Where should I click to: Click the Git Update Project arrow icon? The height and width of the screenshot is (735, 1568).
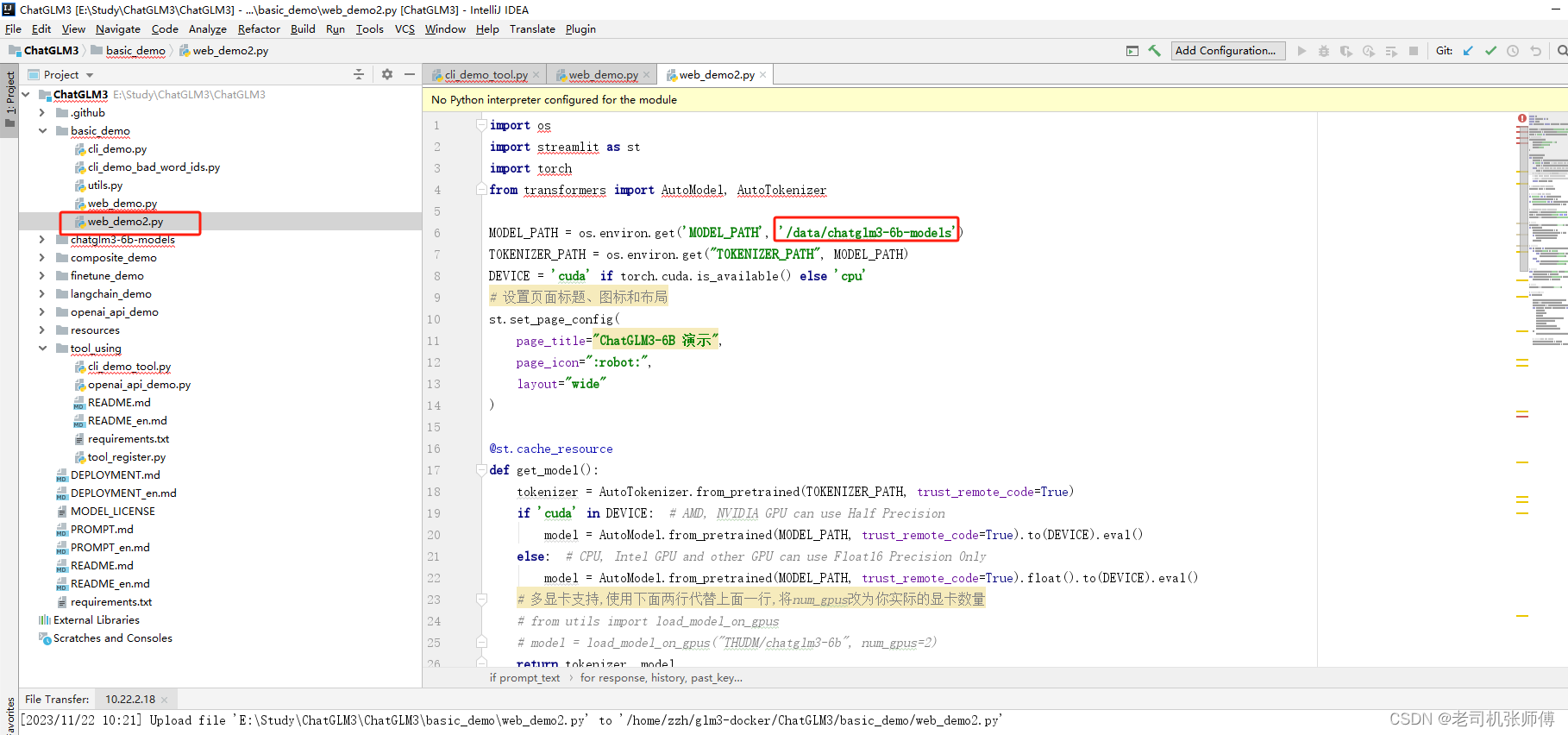coord(1468,51)
